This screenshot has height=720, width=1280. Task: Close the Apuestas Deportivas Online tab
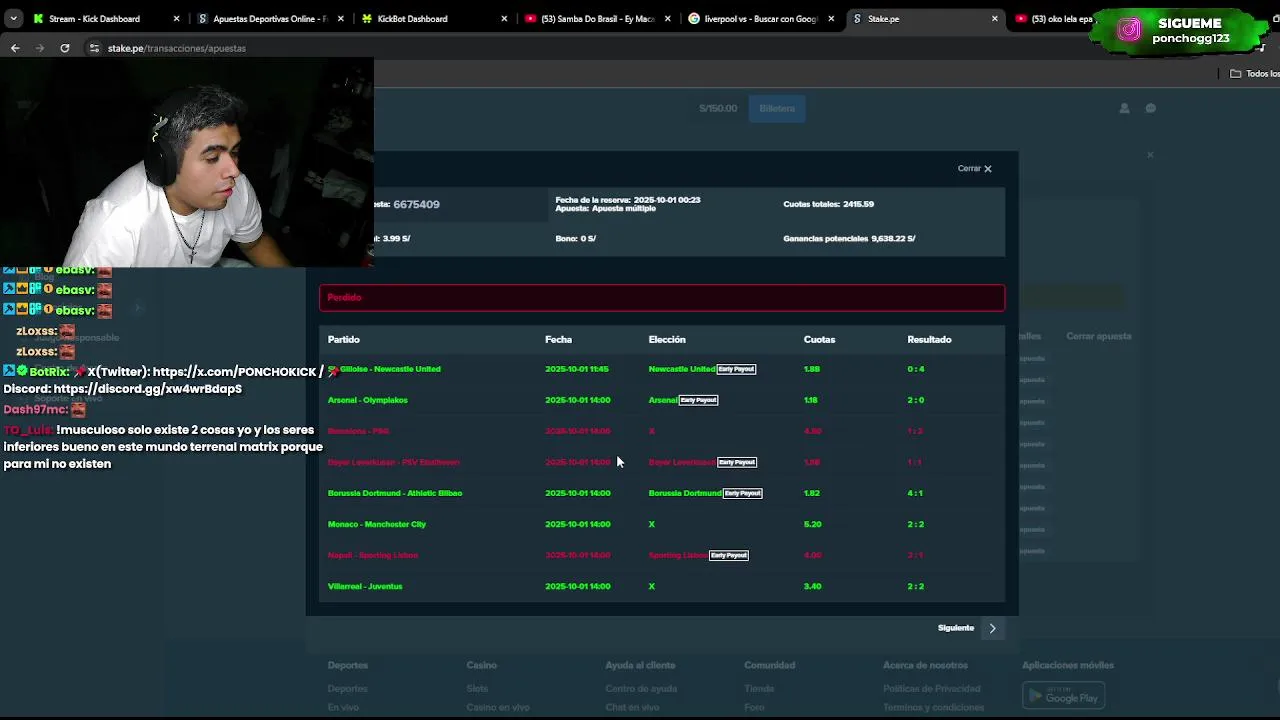(x=341, y=19)
